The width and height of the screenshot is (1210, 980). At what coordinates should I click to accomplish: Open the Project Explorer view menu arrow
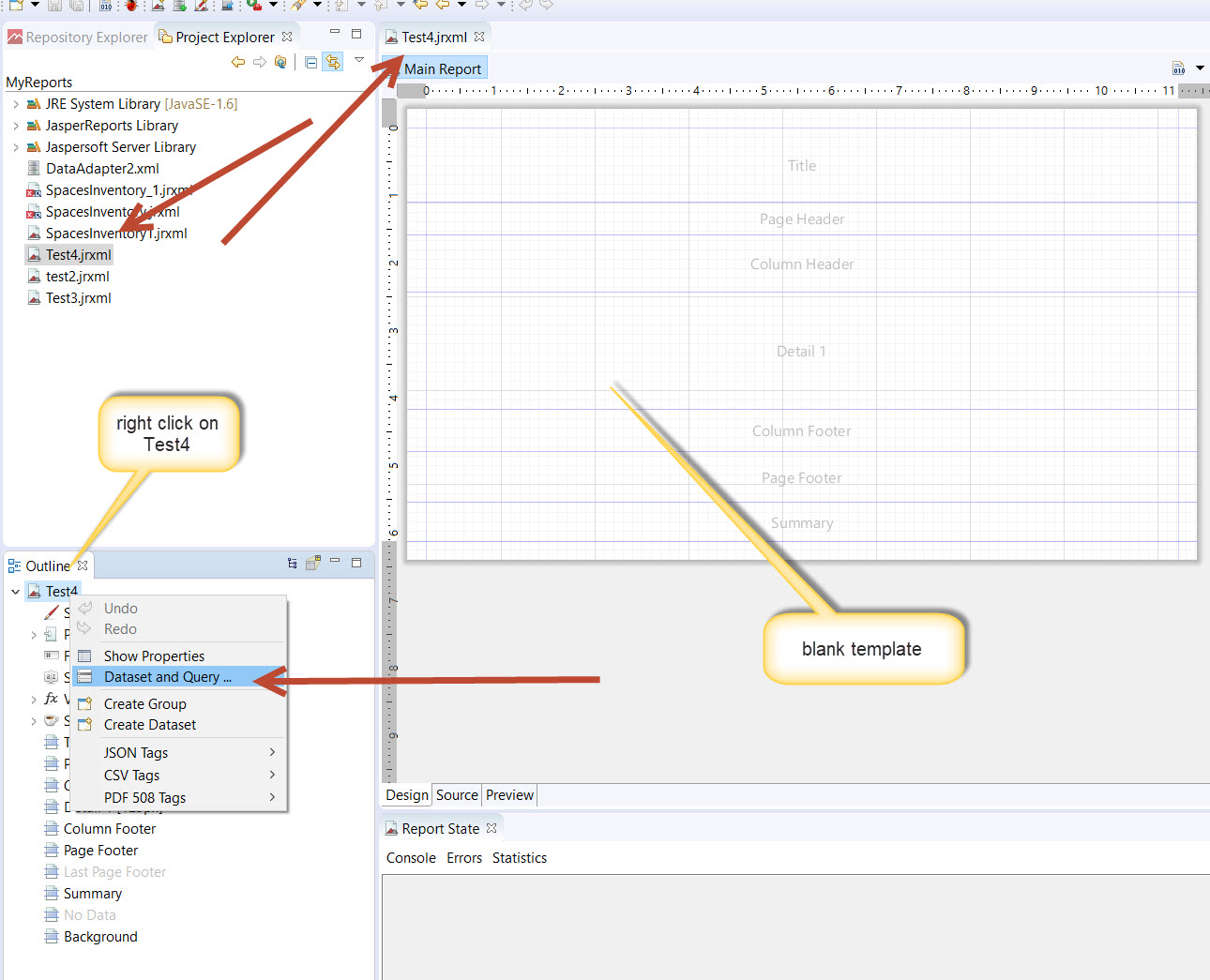pyautogui.click(x=358, y=60)
